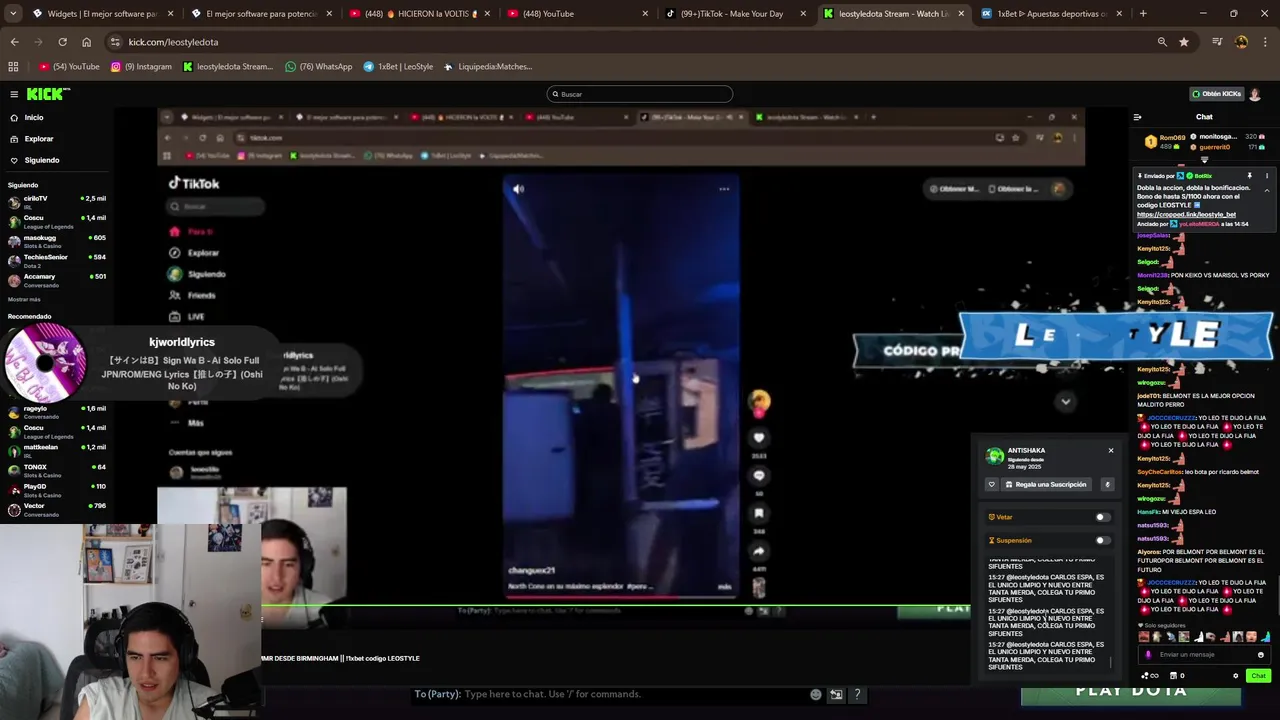Open Chrome media control icon

[x=1217, y=42]
